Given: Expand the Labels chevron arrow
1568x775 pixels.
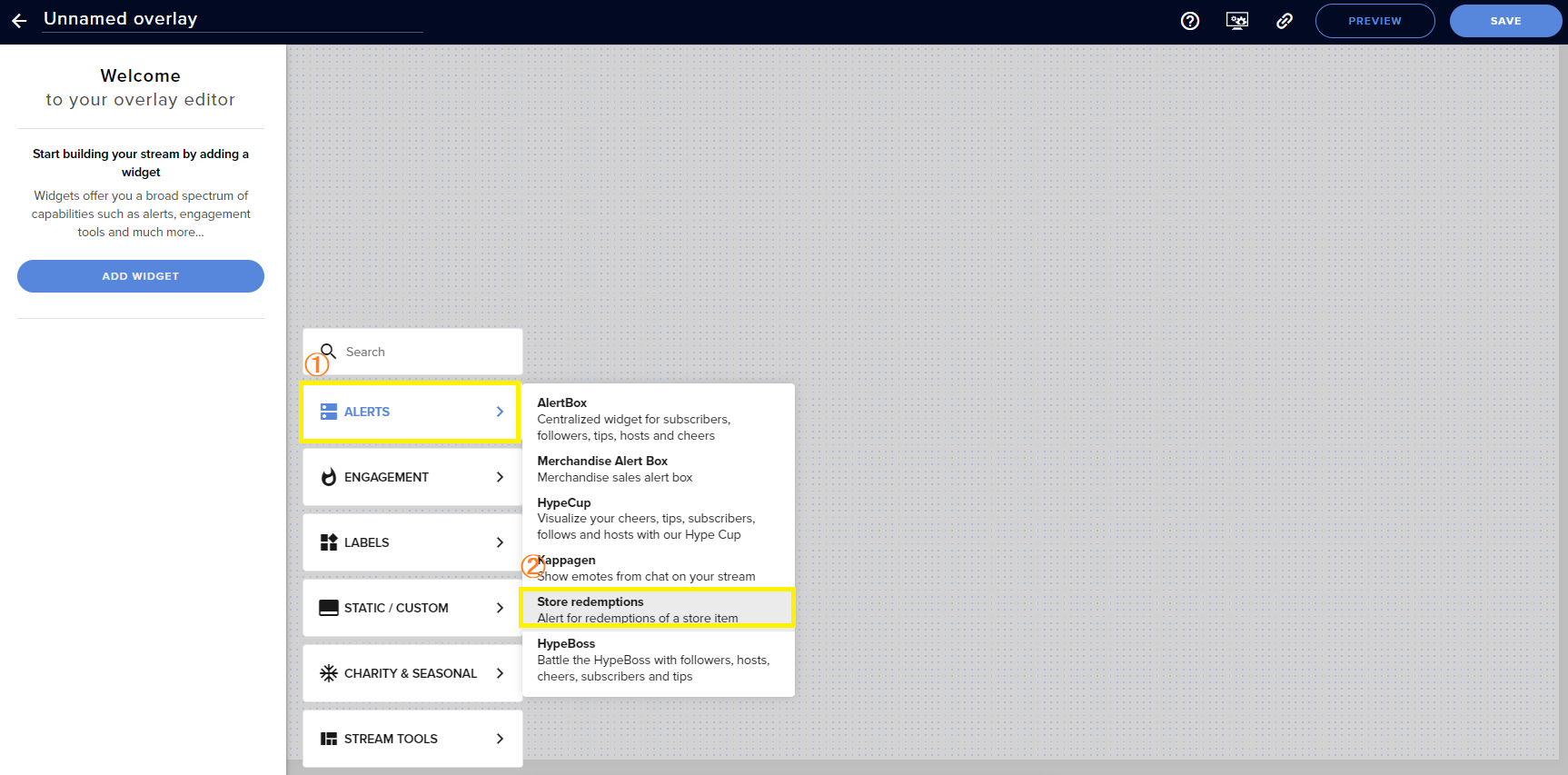Looking at the screenshot, I should (x=500, y=542).
